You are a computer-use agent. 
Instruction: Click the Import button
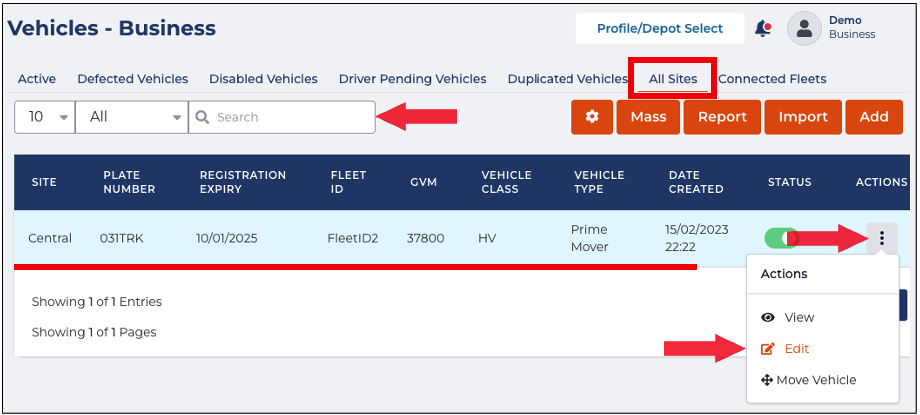point(803,117)
